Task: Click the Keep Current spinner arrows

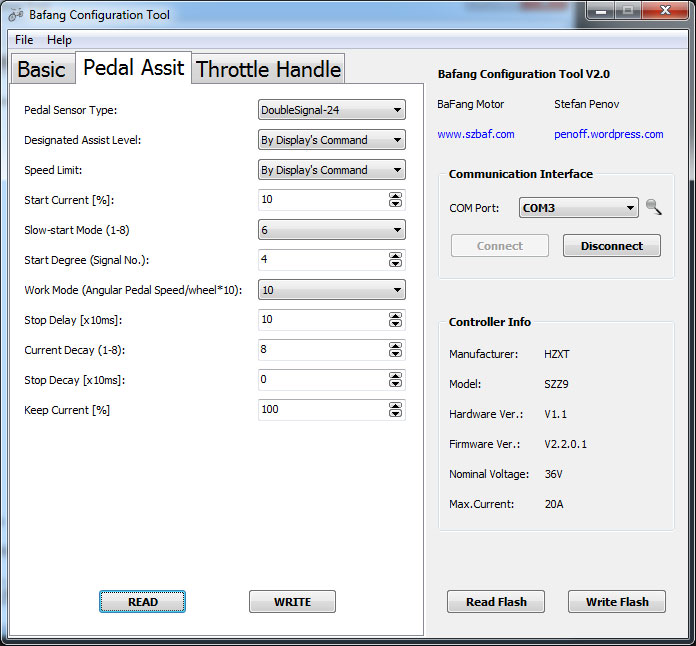Action: coord(395,410)
